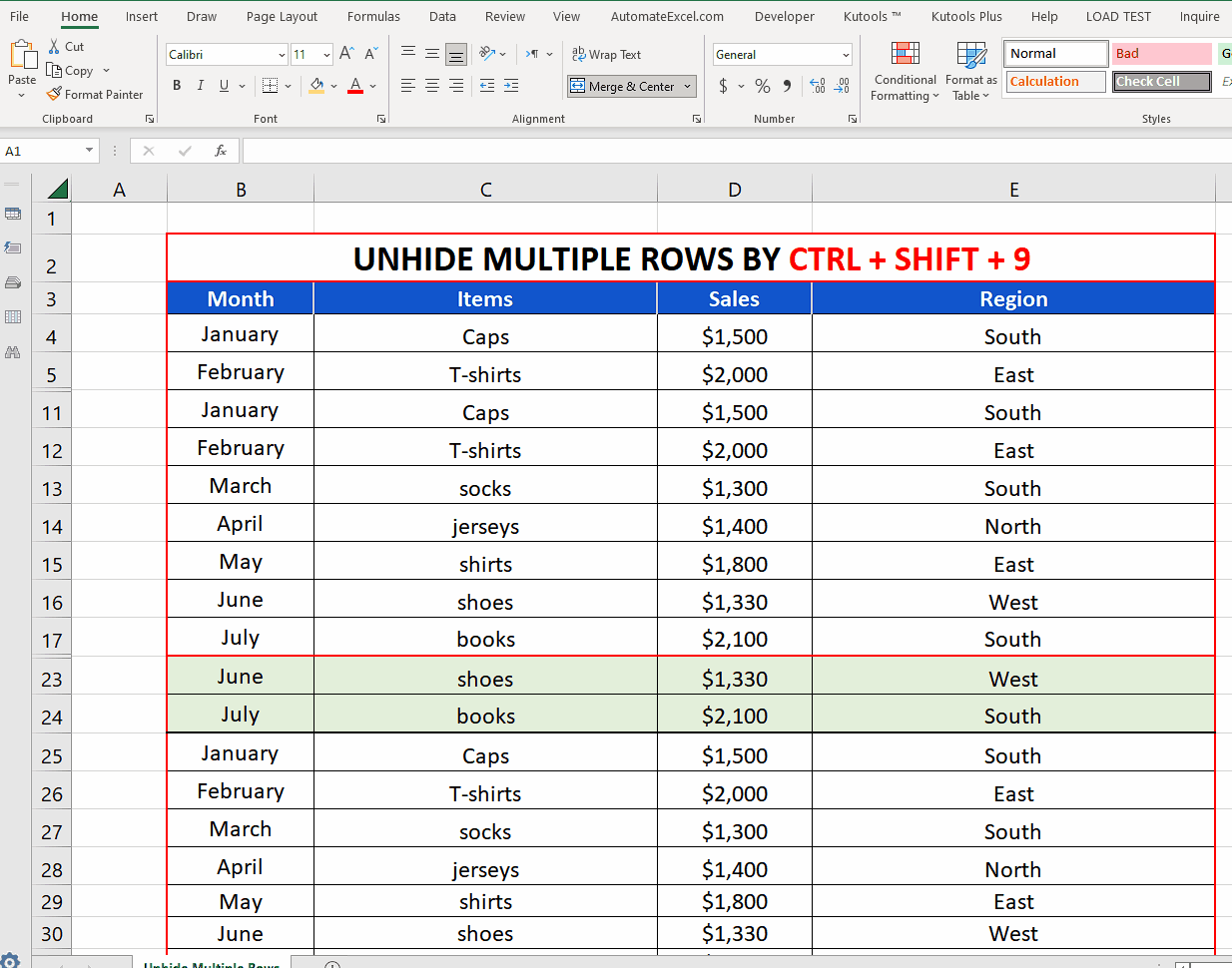Apply Percent Style formatting

[761, 86]
